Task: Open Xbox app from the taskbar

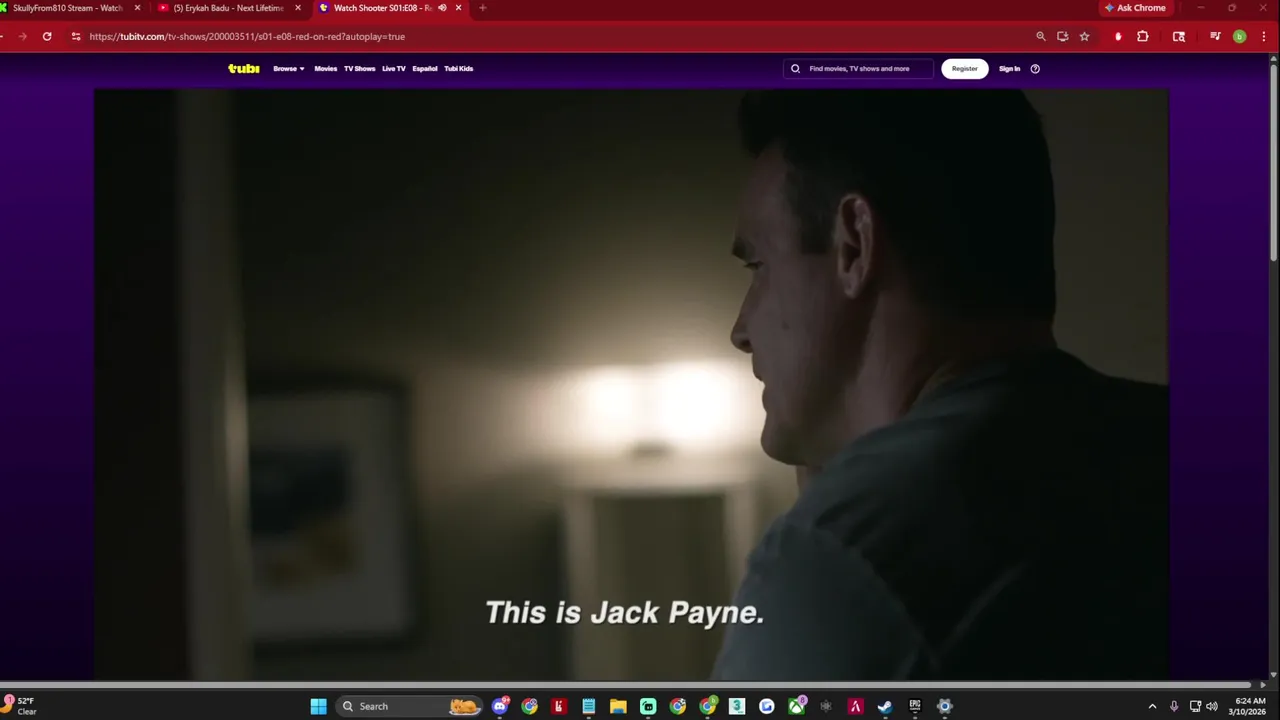Action: point(796,706)
